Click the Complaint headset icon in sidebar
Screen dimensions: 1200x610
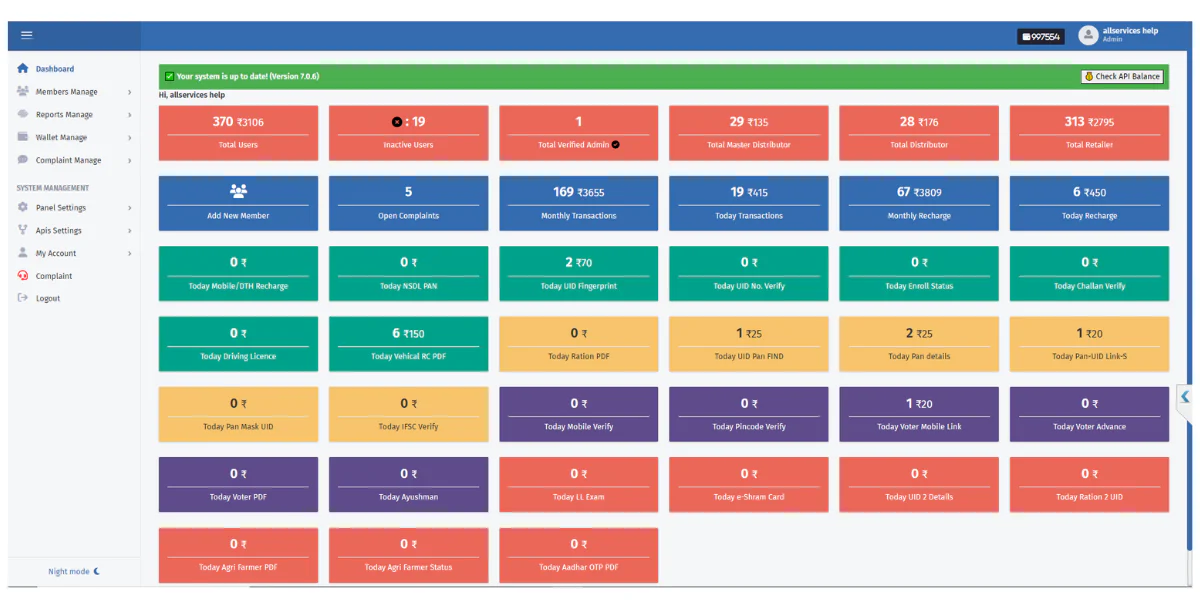tap(23, 276)
